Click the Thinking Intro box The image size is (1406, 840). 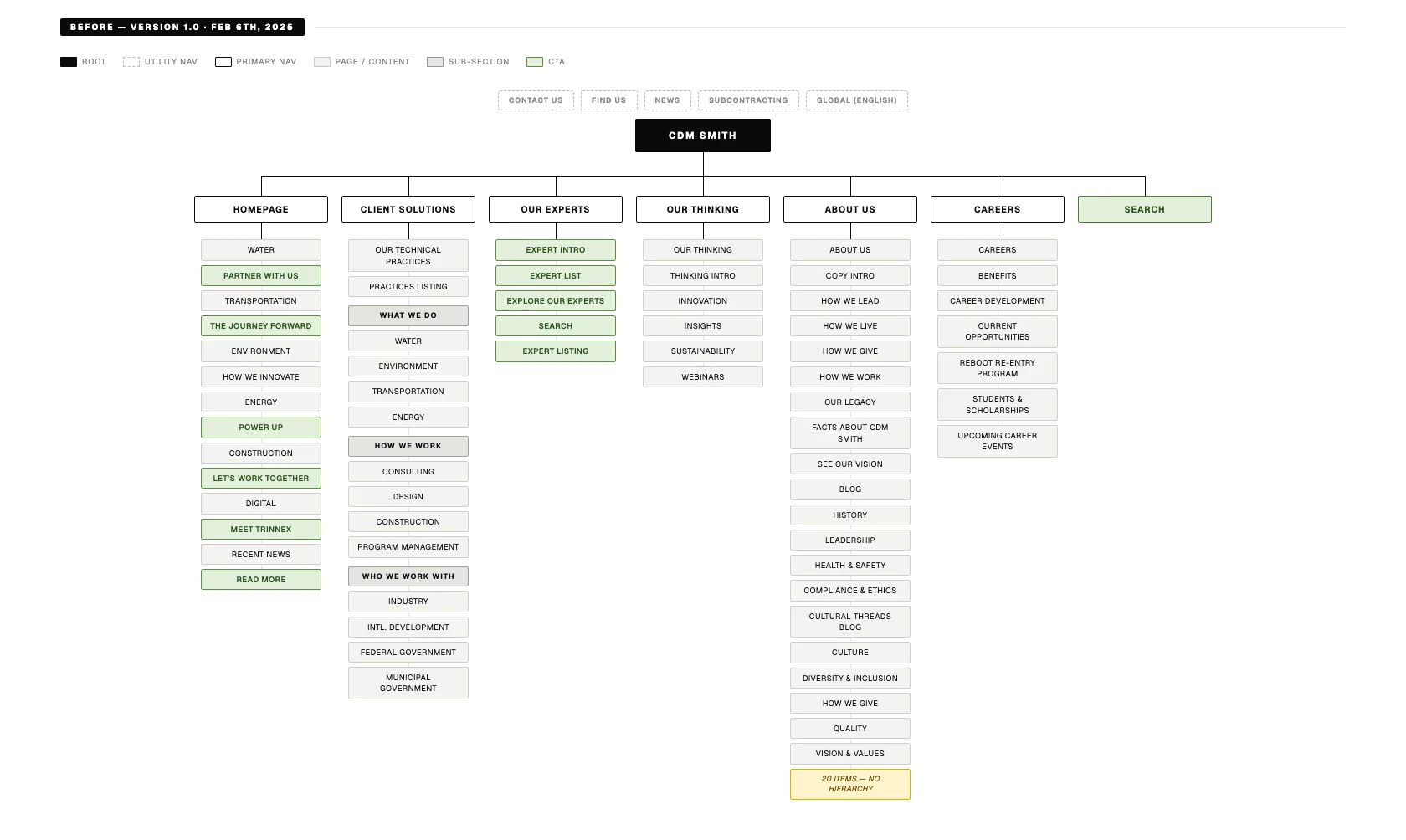pyautogui.click(x=703, y=276)
